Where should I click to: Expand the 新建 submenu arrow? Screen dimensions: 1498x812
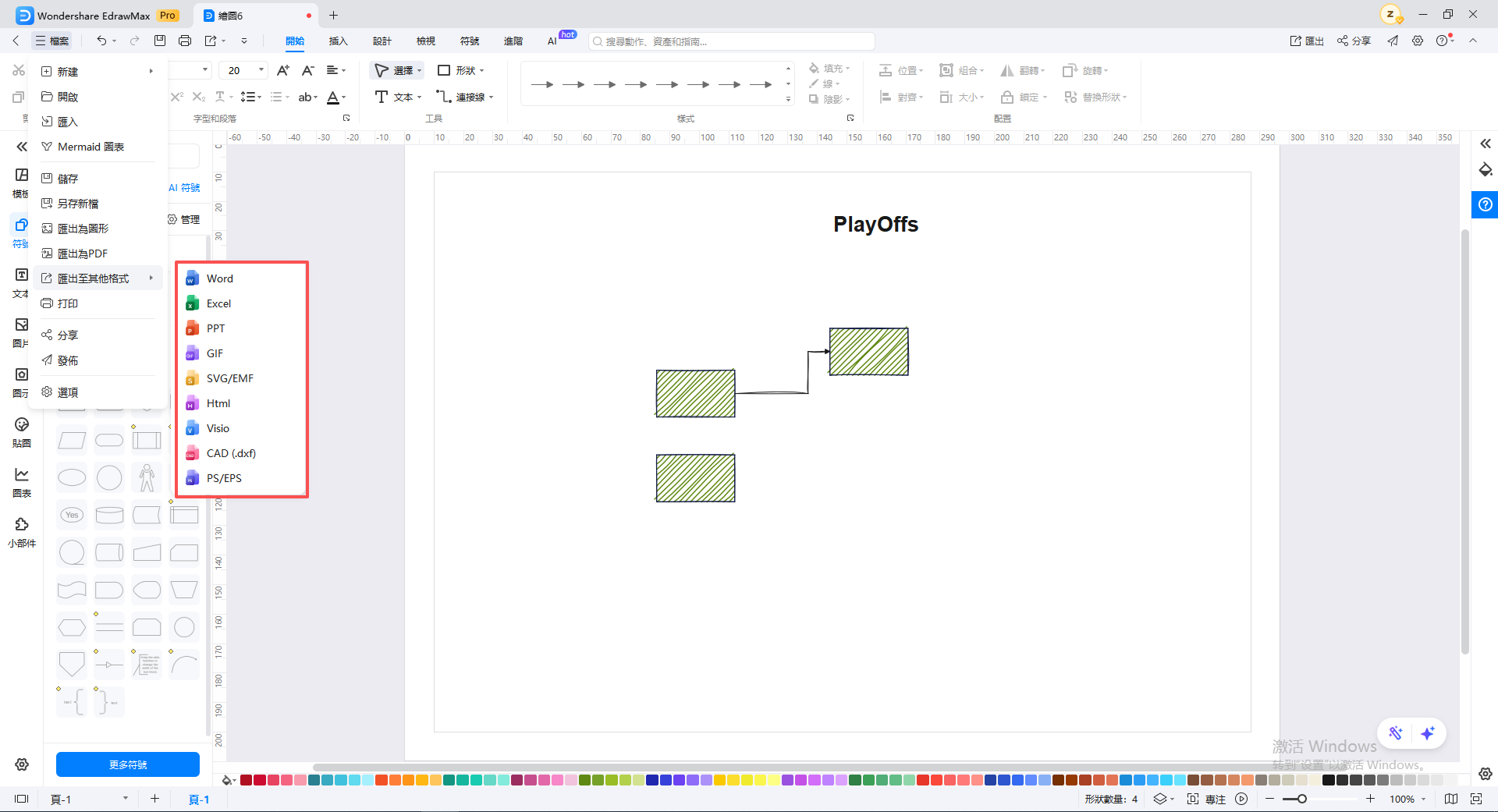(151, 71)
